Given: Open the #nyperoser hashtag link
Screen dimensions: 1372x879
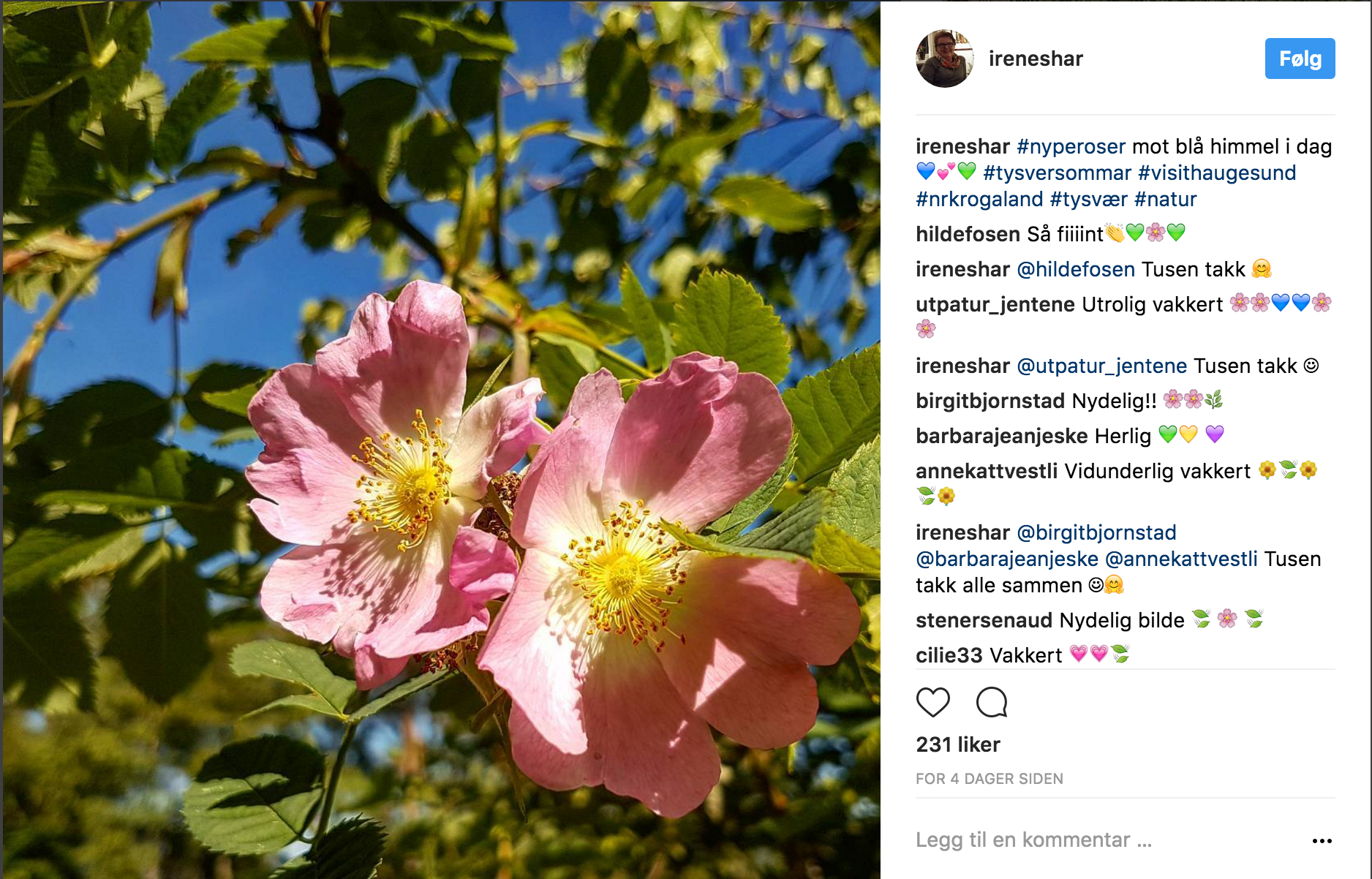Looking at the screenshot, I should coord(1071,147).
